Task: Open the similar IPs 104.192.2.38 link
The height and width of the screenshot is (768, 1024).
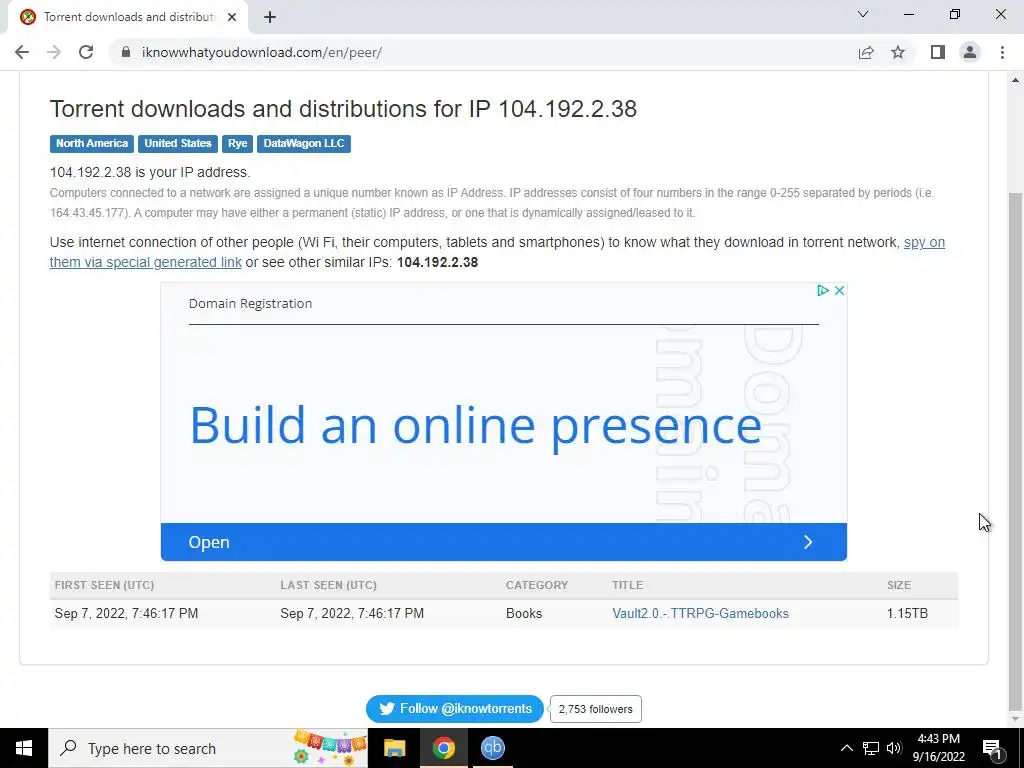Action: (437, 263)
